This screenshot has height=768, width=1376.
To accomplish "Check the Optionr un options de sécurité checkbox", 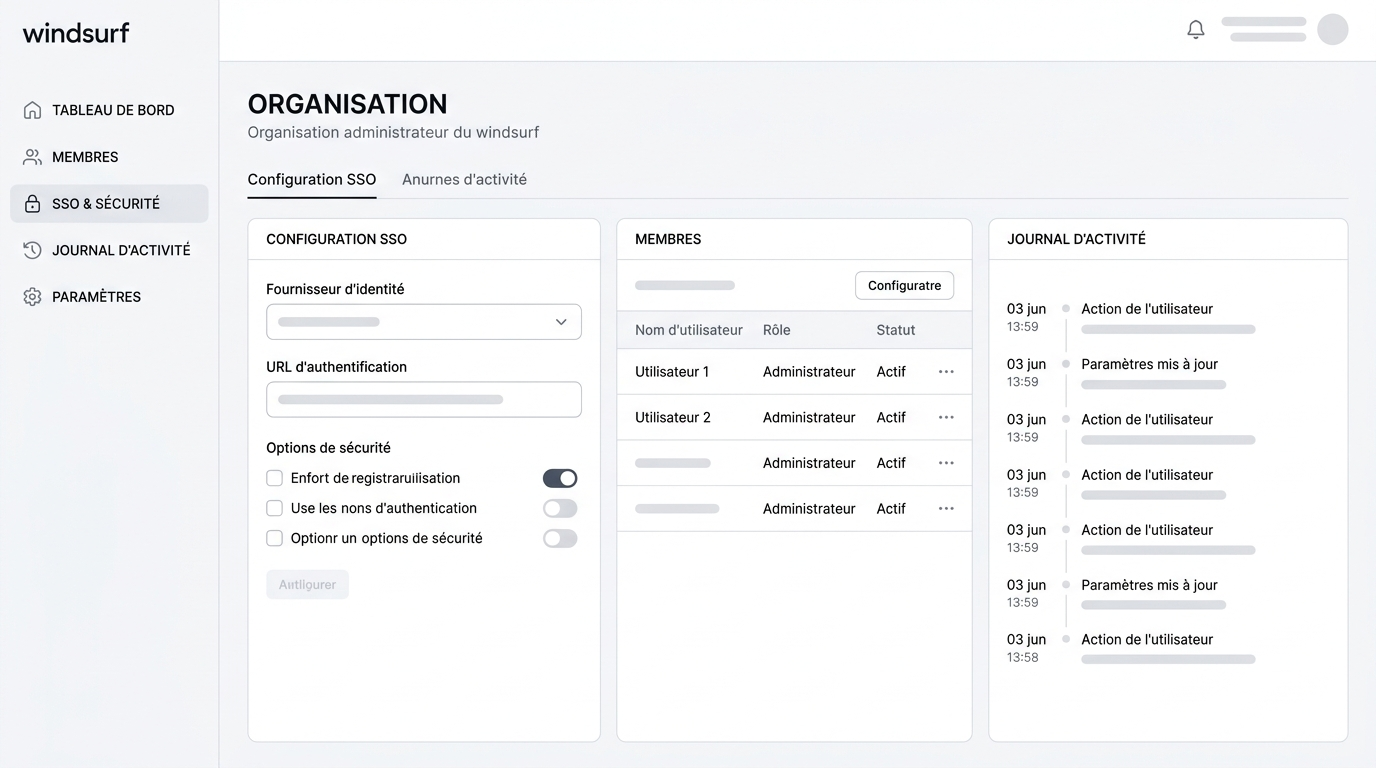I will pos(274,538).
